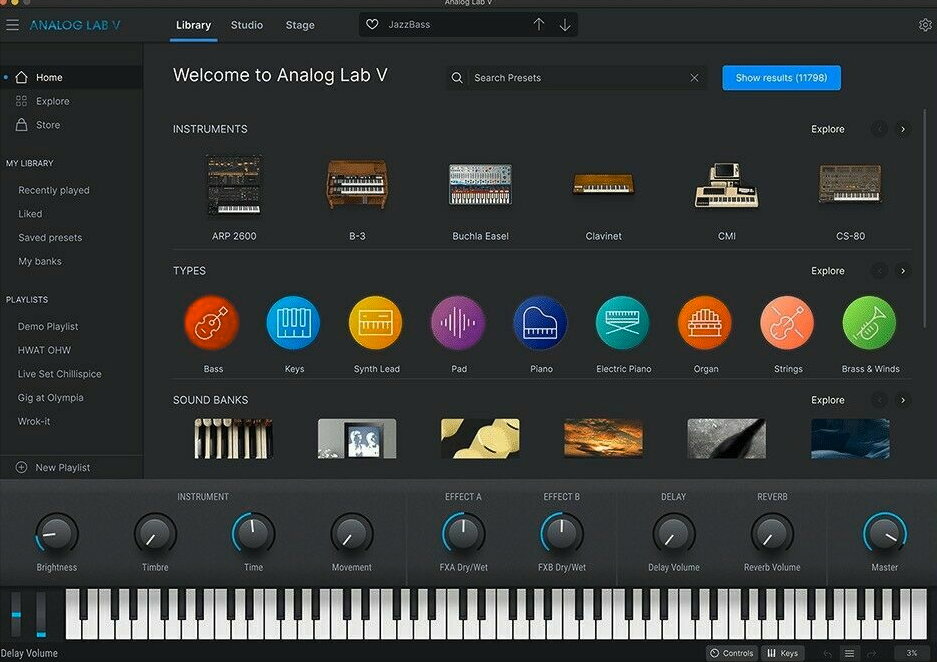Choose the Organ type icon
This screenshot has width=937, height=662.
coord(705,323)
